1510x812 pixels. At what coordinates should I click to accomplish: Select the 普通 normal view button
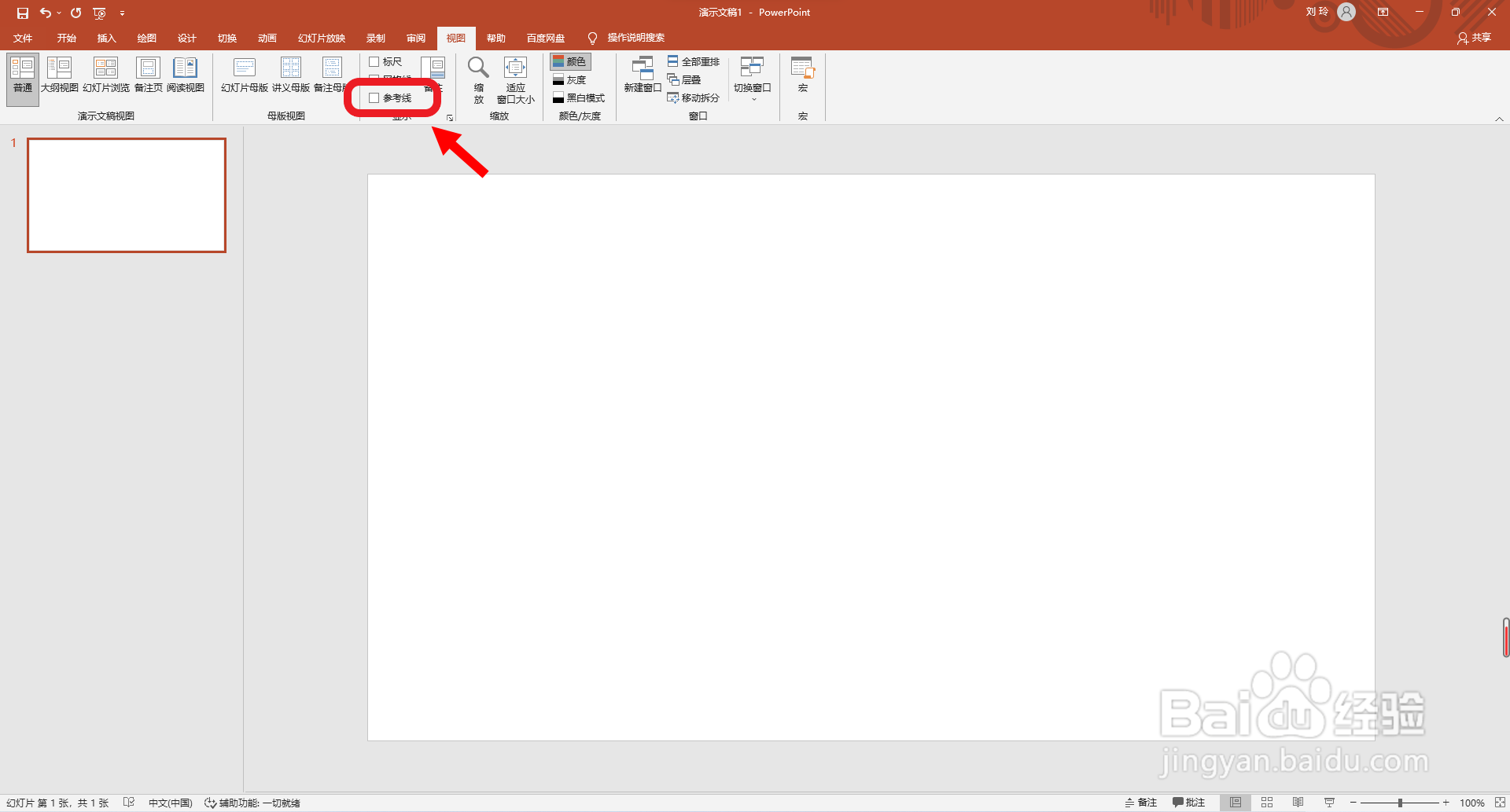23,79
